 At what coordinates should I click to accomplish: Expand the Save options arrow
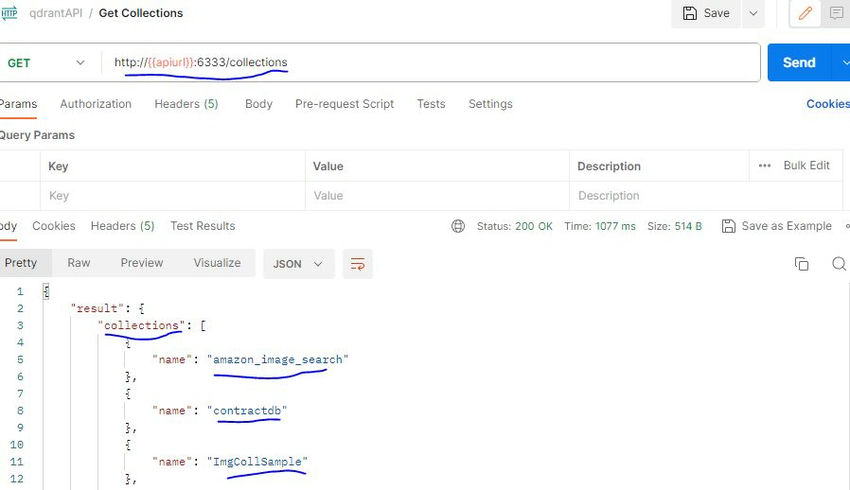(x=753, y=13)
